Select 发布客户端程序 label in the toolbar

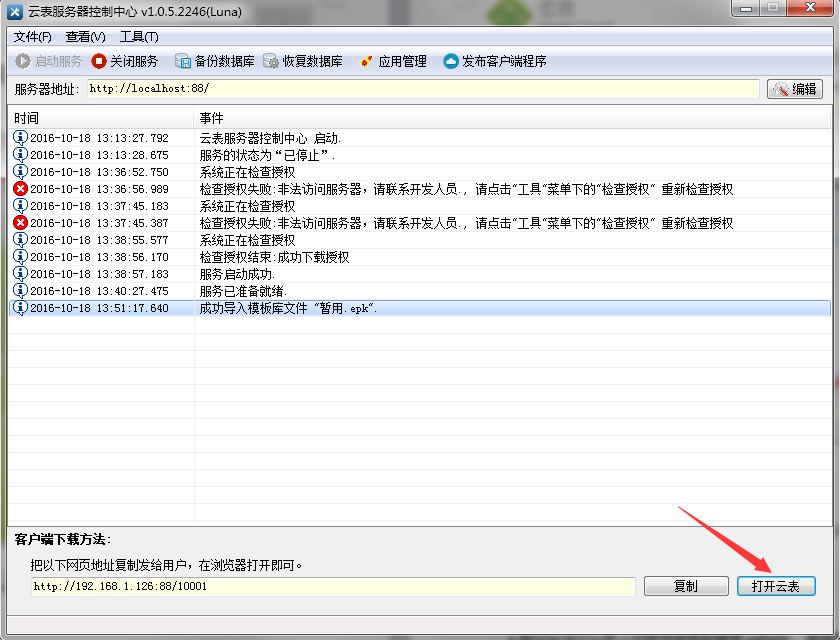(x=504, y=62)
